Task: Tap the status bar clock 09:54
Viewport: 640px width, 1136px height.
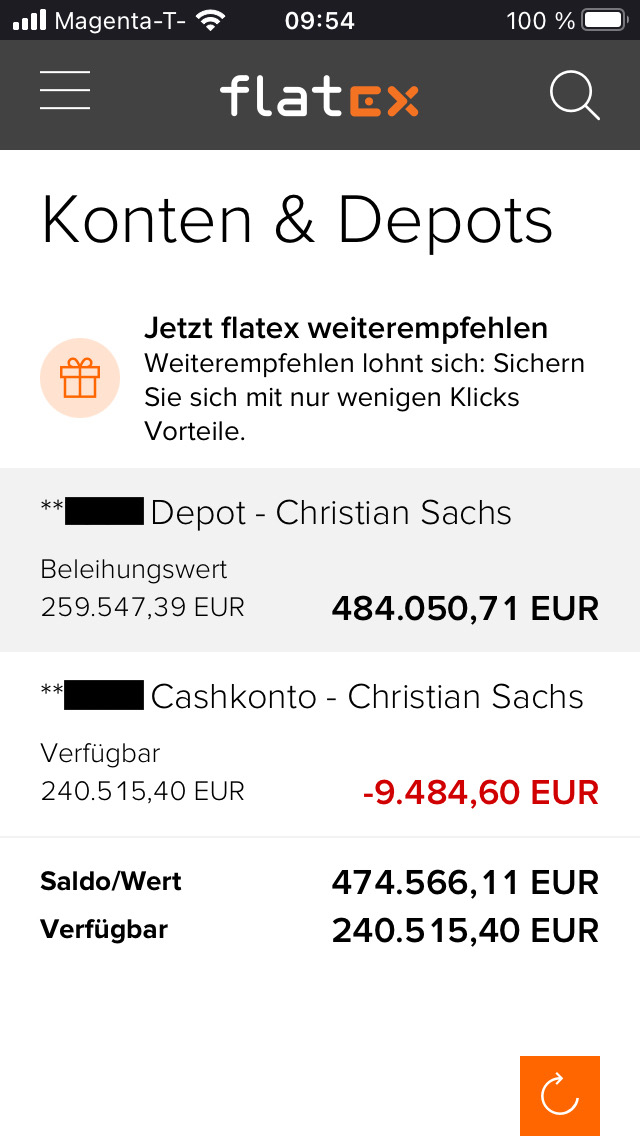Action: tap(319, 20)
